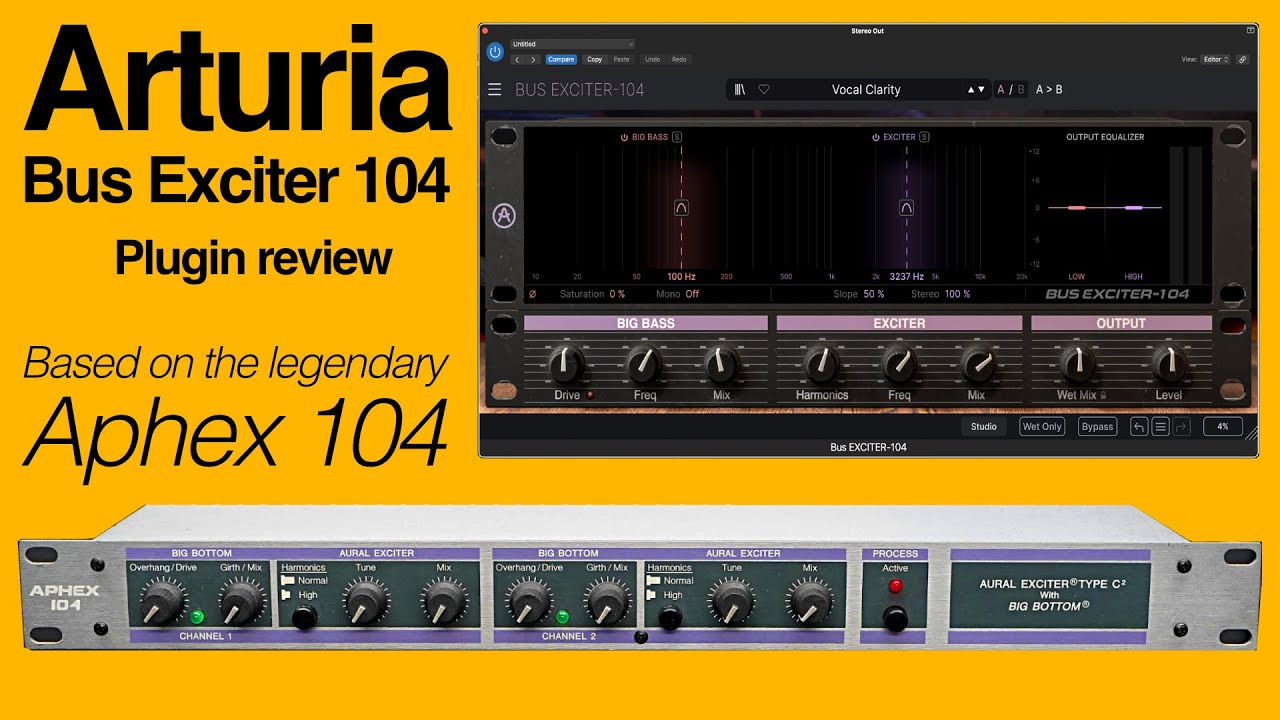Image resolution: width=1280 pixels, height=720 pixels.
Task: Click the Saturation 0 % value
Action: 617,294
